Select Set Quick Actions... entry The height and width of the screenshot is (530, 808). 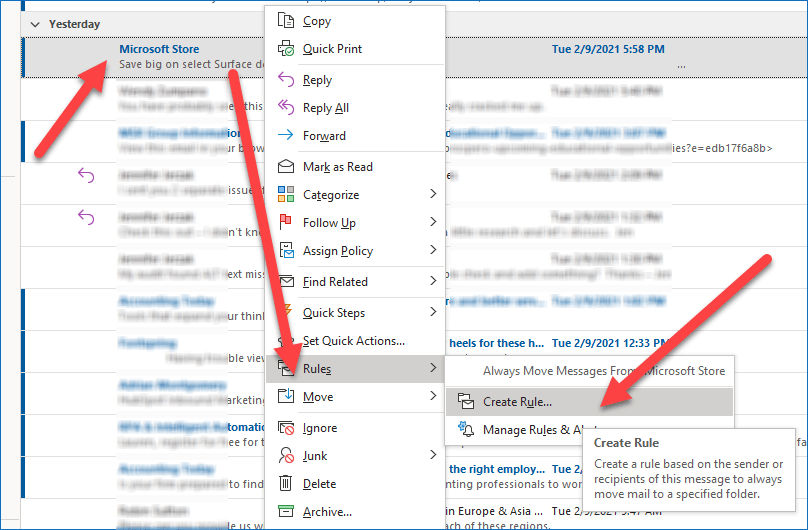(355, 340)
